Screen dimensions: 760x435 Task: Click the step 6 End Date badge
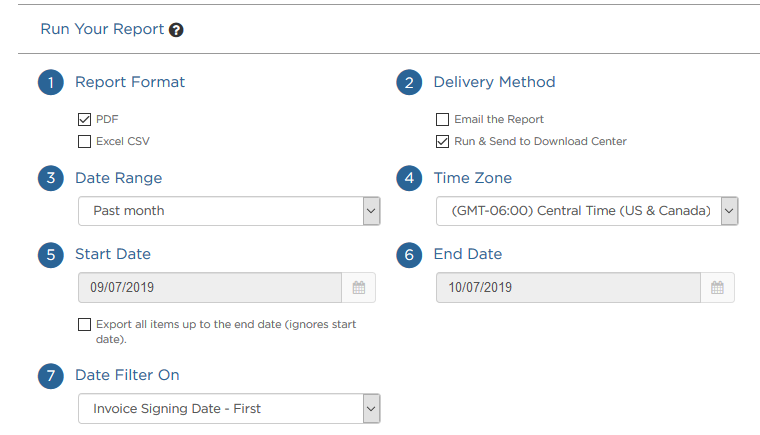pyautogui.click(x=409, y=255)
